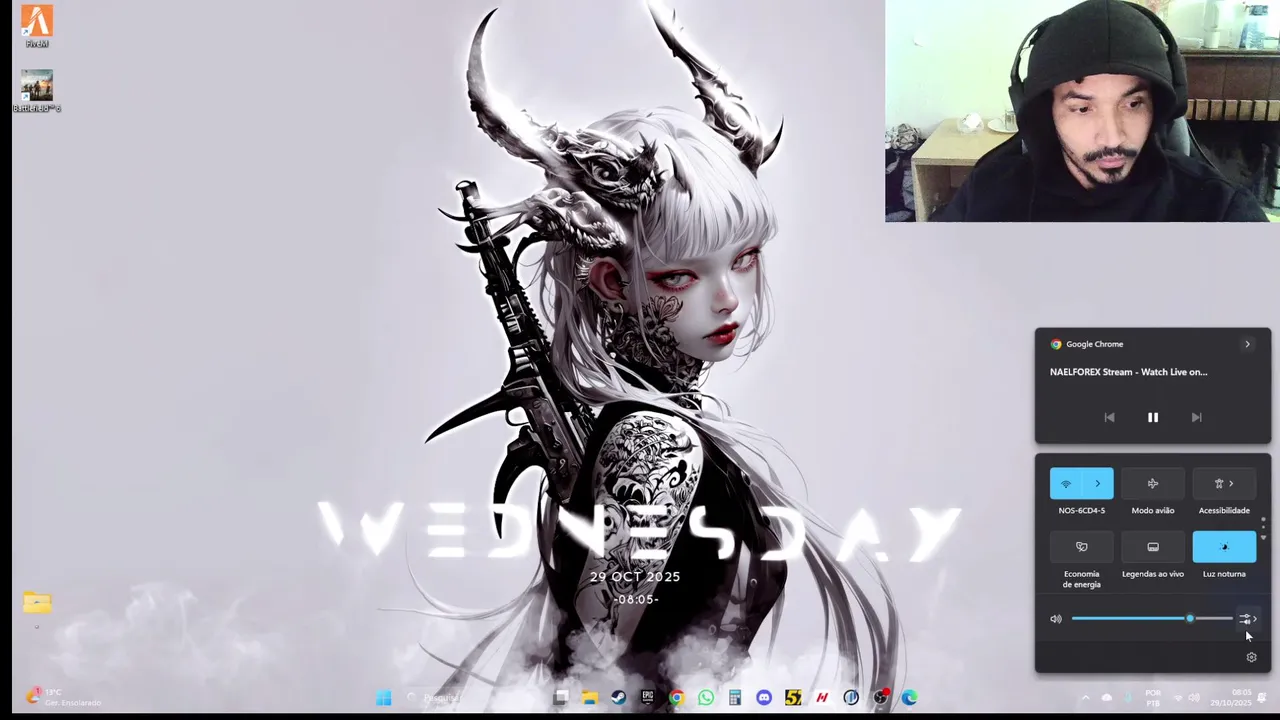Open the taskbar app icon with a red dot
This screenshot has width=1280, height=720.
(880, 698)
